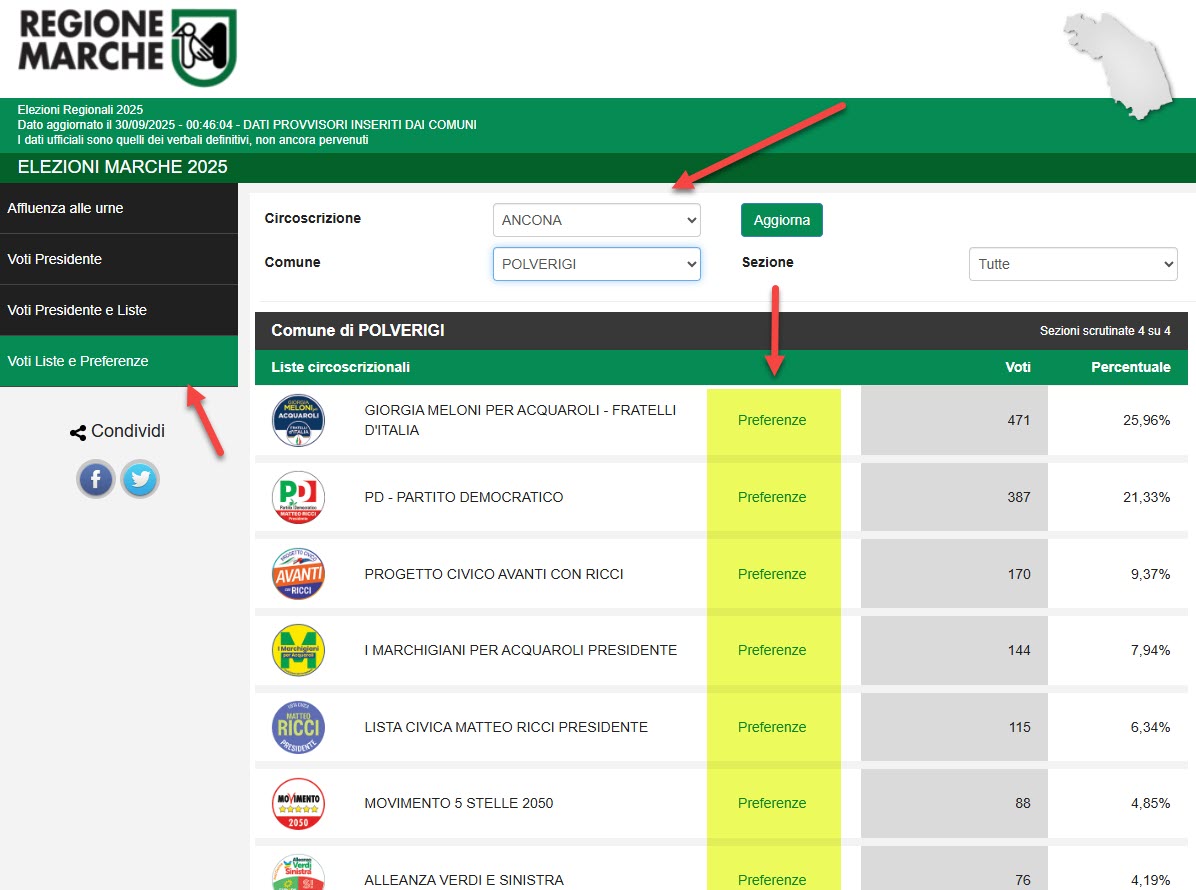Viewport: 1196px width, 890px height.
Task: Click the Voti column header
Action: pyautogui.click(x=1018, y=367)
